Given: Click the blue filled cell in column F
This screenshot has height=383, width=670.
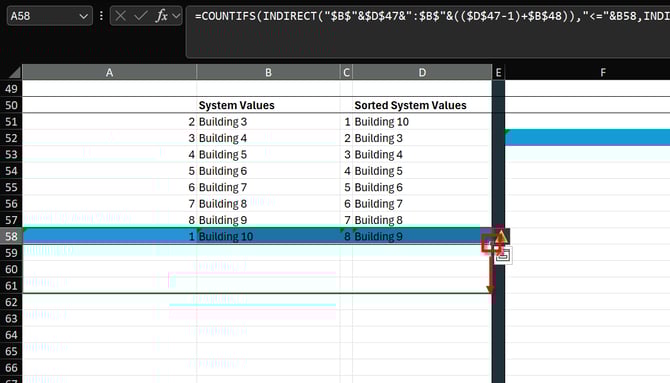Looking at the screenshot, I should [x=588, y=138].
